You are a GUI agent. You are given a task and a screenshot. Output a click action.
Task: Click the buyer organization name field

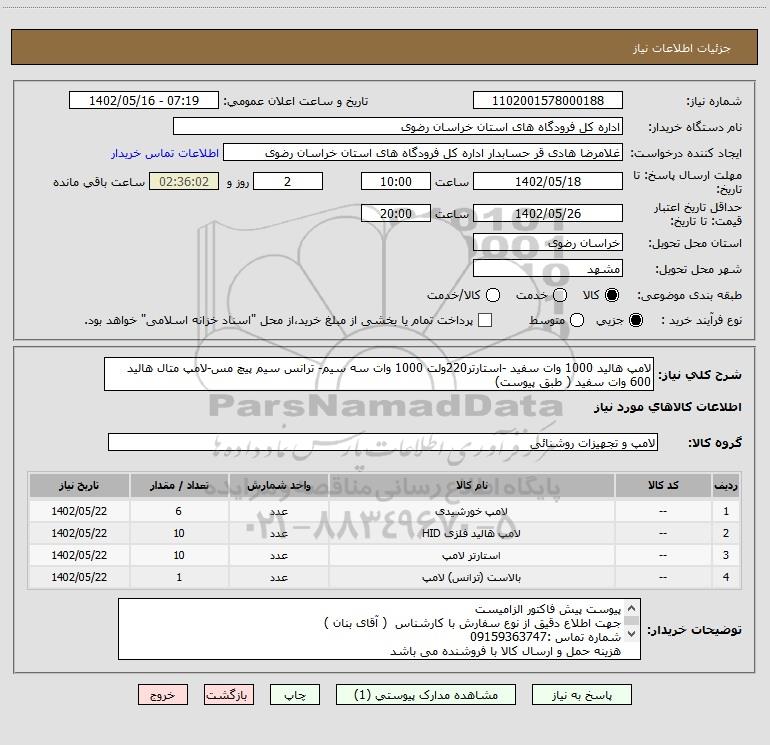point(398,127)
